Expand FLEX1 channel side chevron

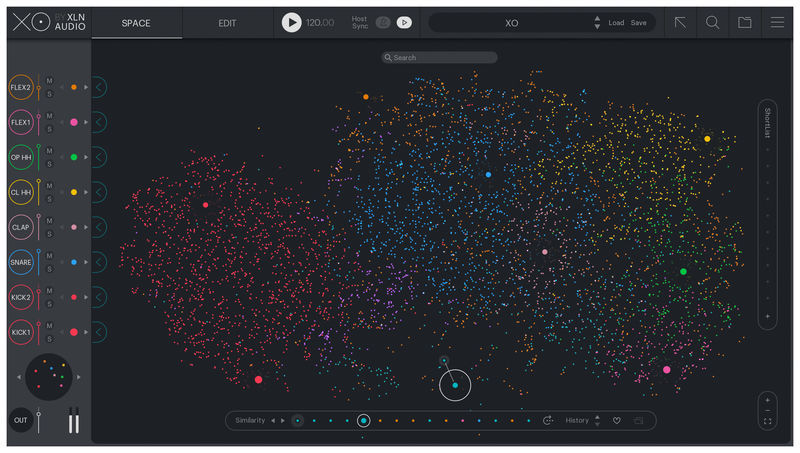[x=99, y=122]
